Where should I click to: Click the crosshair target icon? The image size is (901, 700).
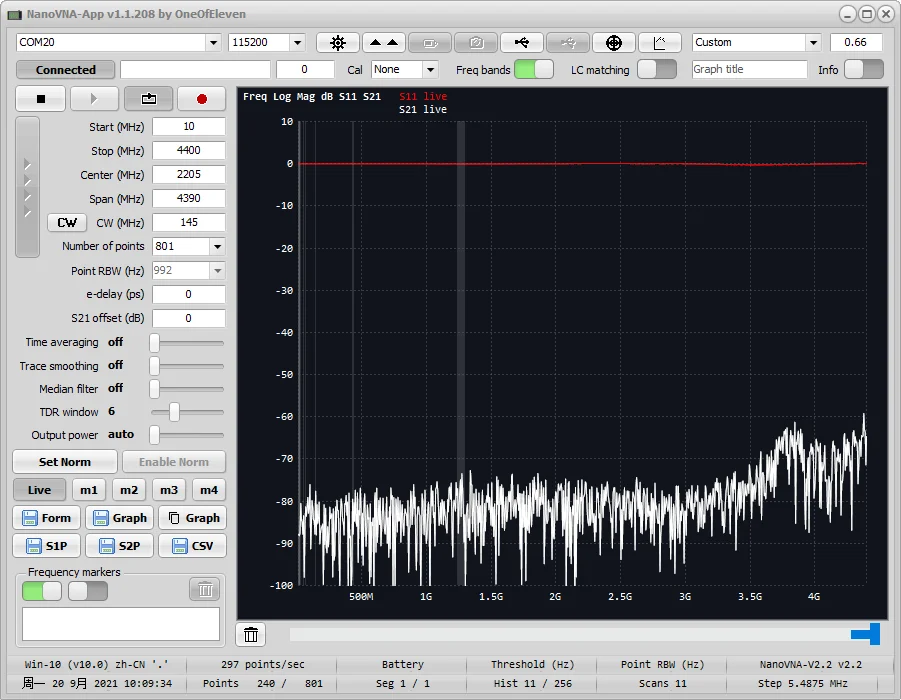click(614, 43)
